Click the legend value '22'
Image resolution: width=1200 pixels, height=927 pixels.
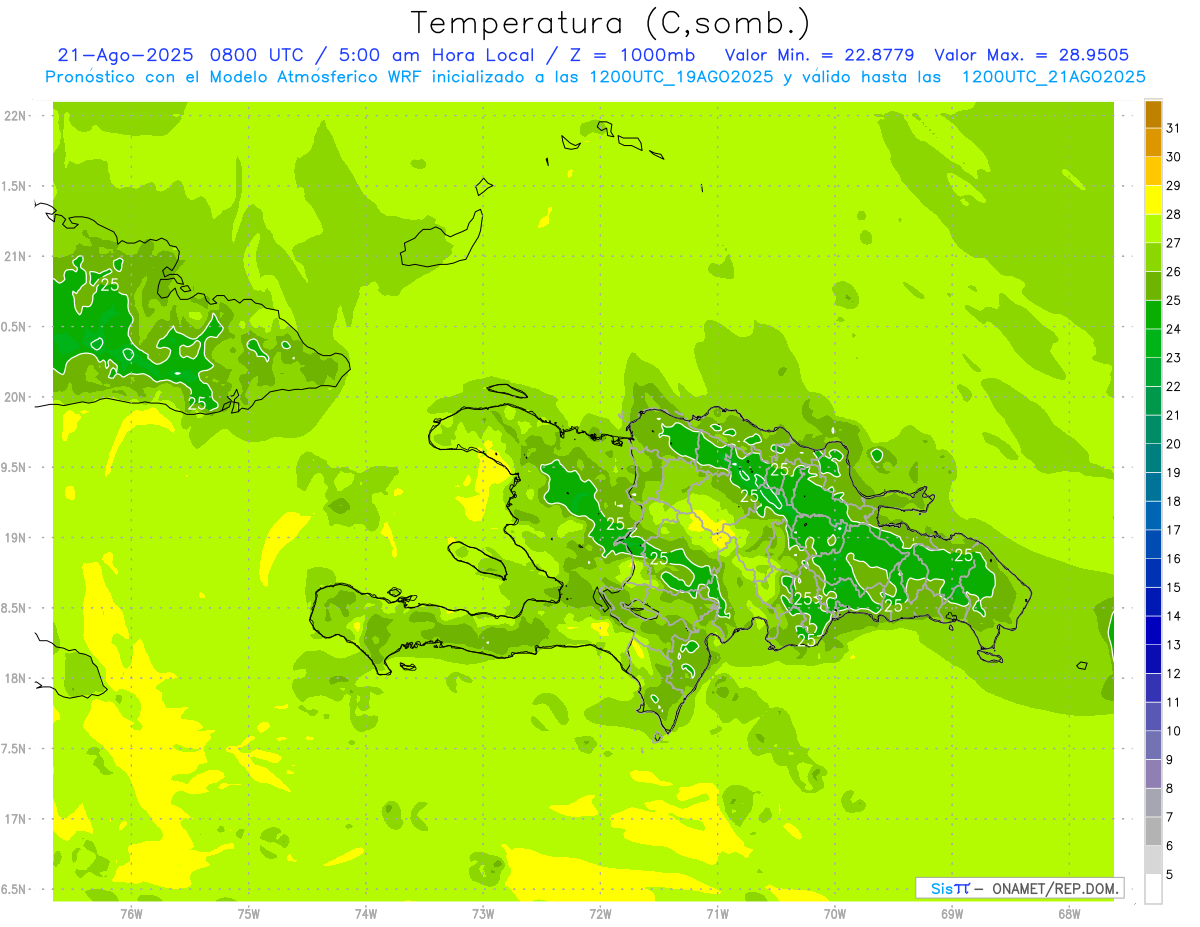1174,386
